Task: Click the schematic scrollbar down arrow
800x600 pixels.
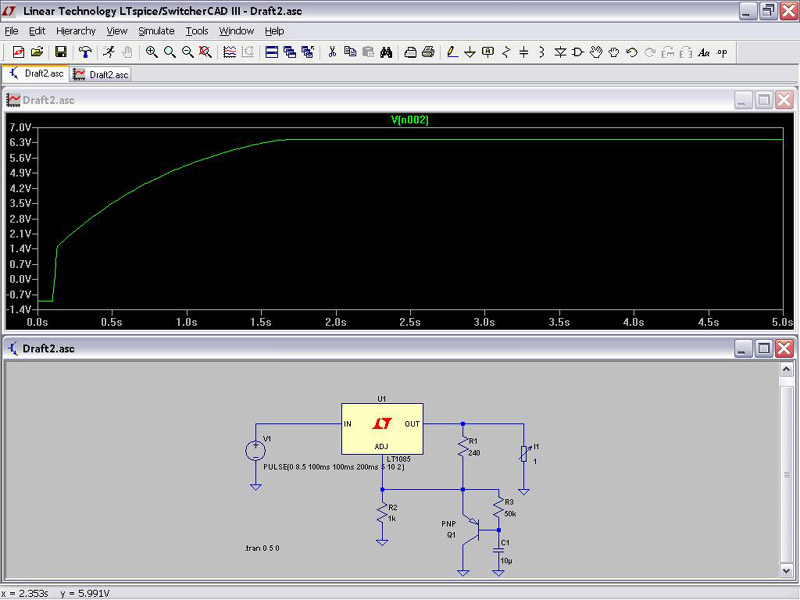Action: pyautogui.click(x=786, y=569)
